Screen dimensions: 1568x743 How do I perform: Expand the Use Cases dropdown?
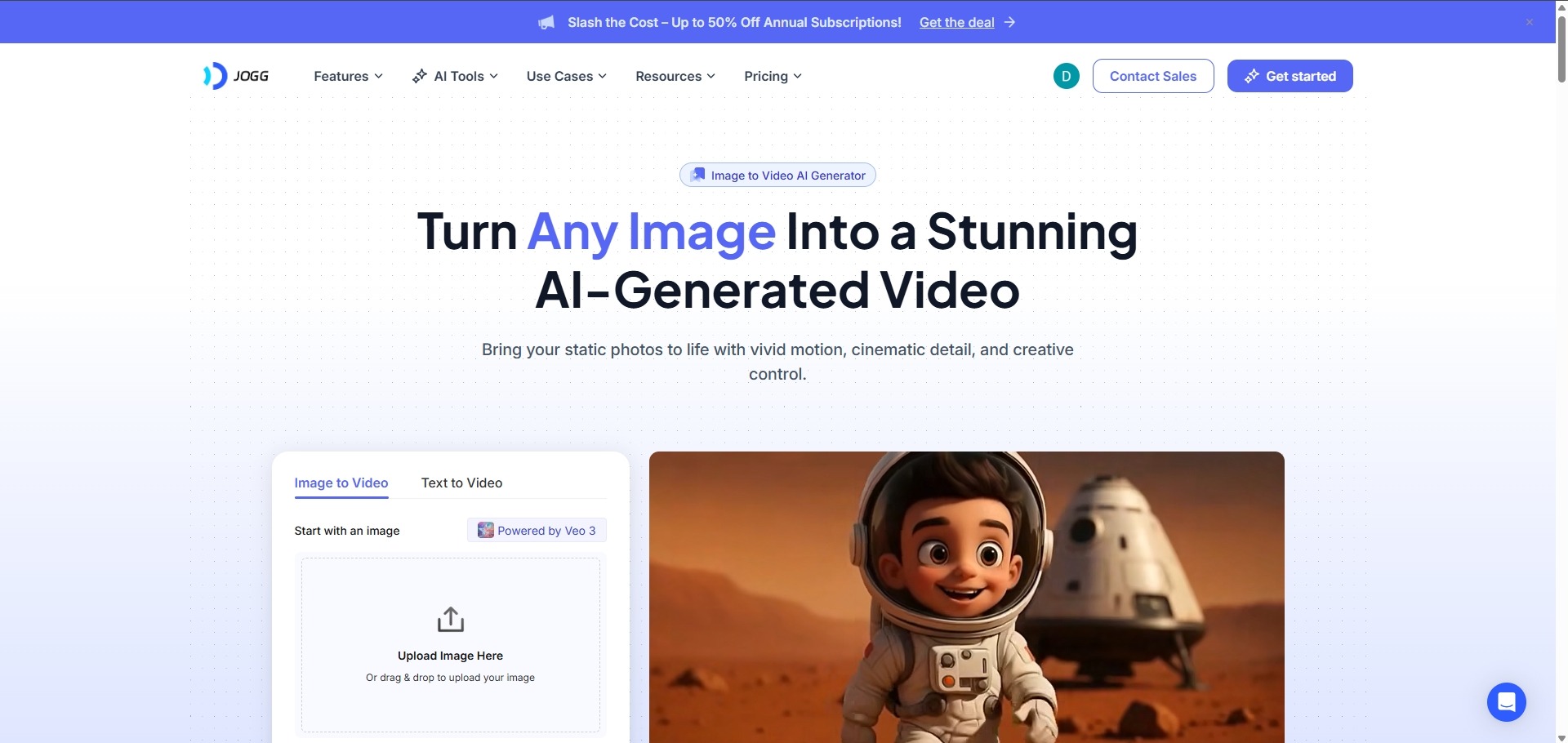coord(567,76)
